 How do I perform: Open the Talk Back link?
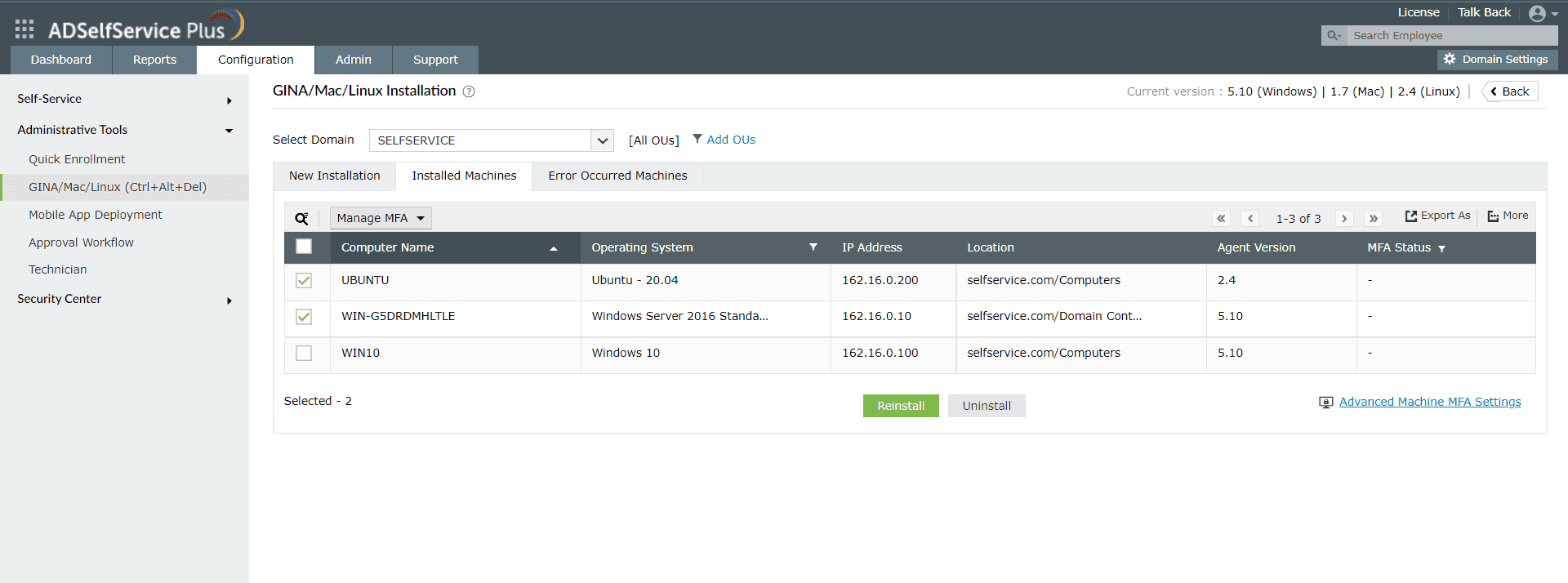coord(1484,12)
